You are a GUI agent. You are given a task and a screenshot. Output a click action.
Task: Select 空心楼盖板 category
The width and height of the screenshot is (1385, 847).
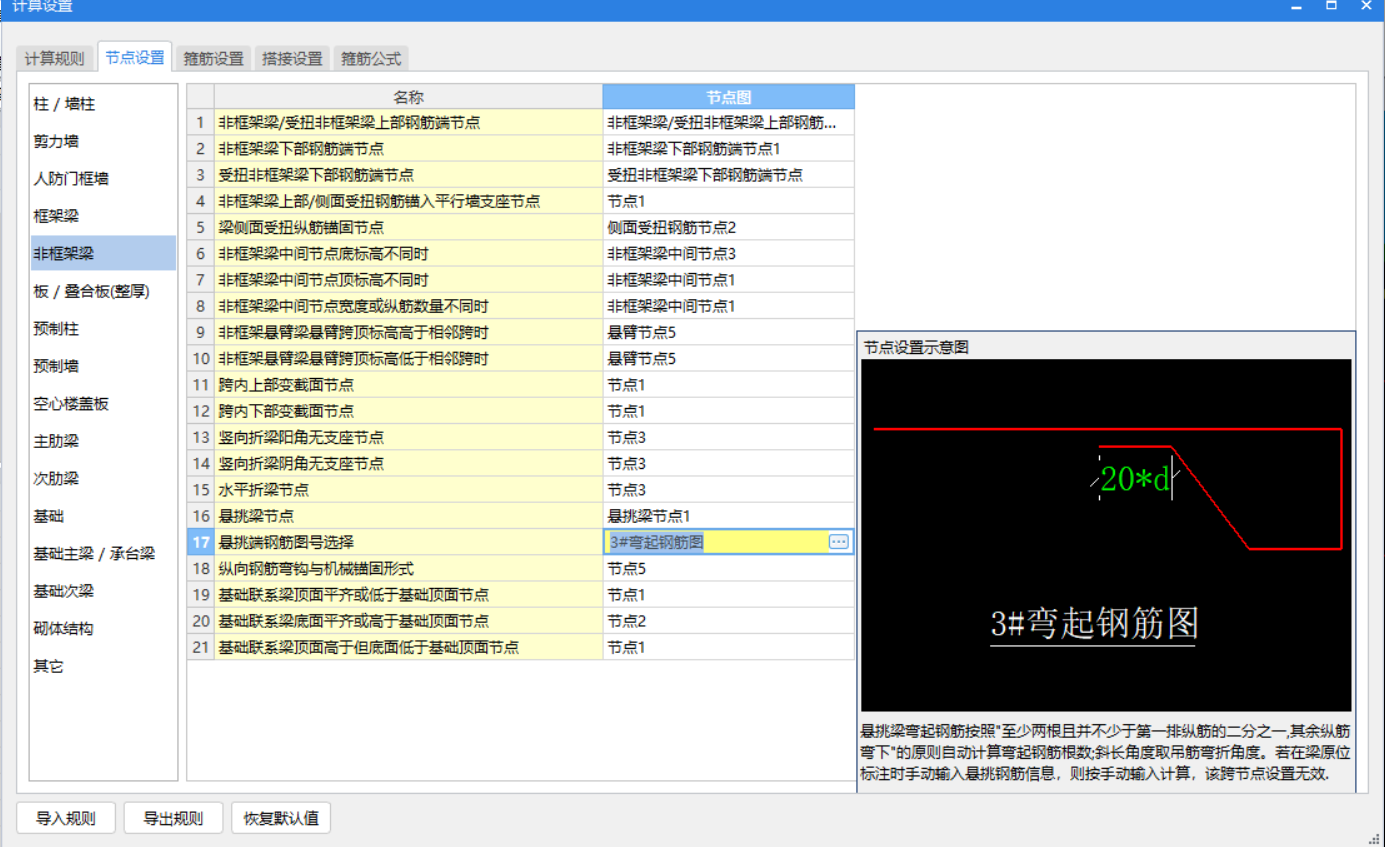pos(103,404)
